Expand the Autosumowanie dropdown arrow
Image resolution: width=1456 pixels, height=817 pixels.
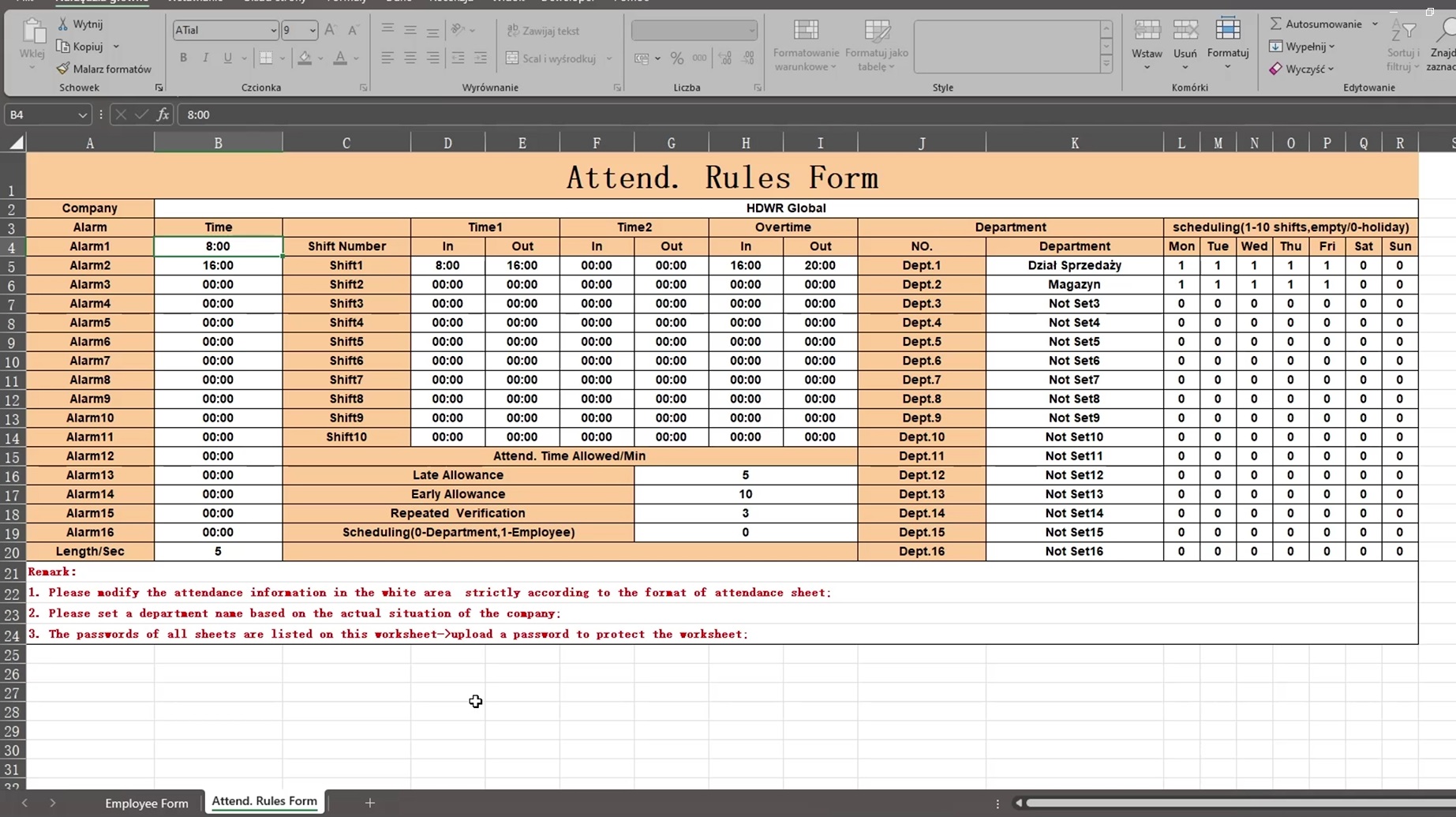(x=1375, y=24)
